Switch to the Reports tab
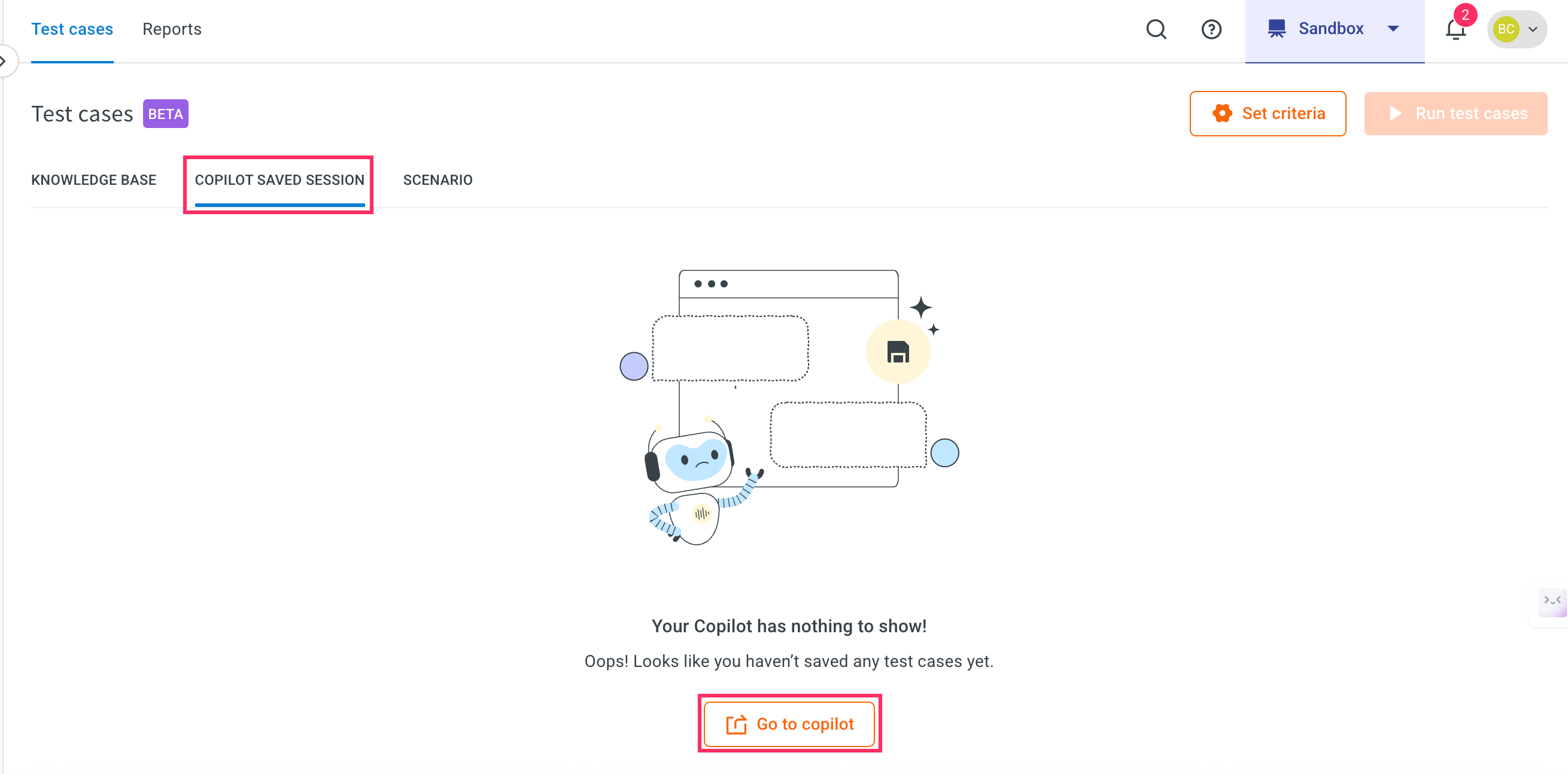This screenshot has height=774, width=1568. coord(172,29)
